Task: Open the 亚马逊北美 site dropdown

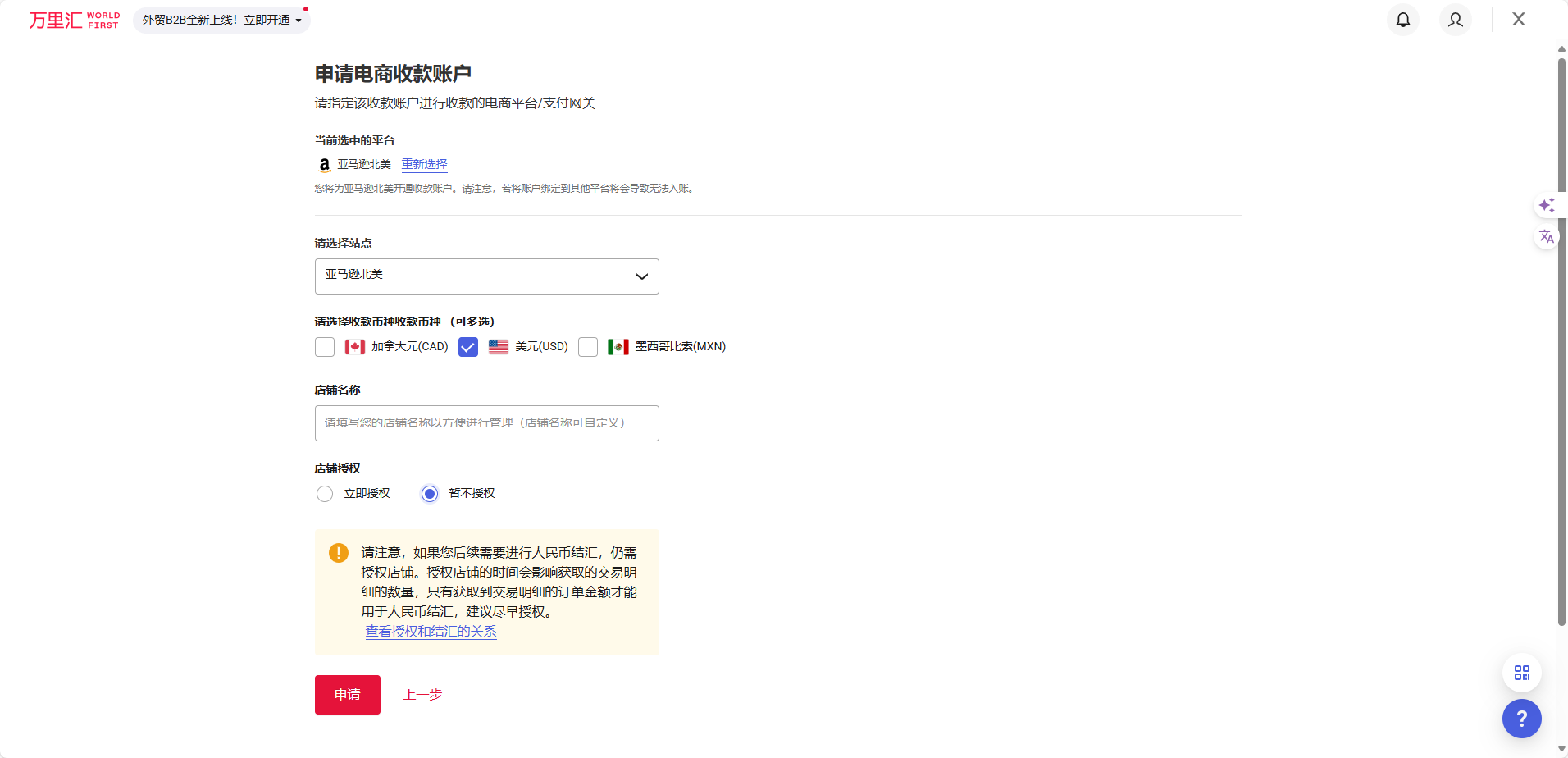Action: coord(487,276)
